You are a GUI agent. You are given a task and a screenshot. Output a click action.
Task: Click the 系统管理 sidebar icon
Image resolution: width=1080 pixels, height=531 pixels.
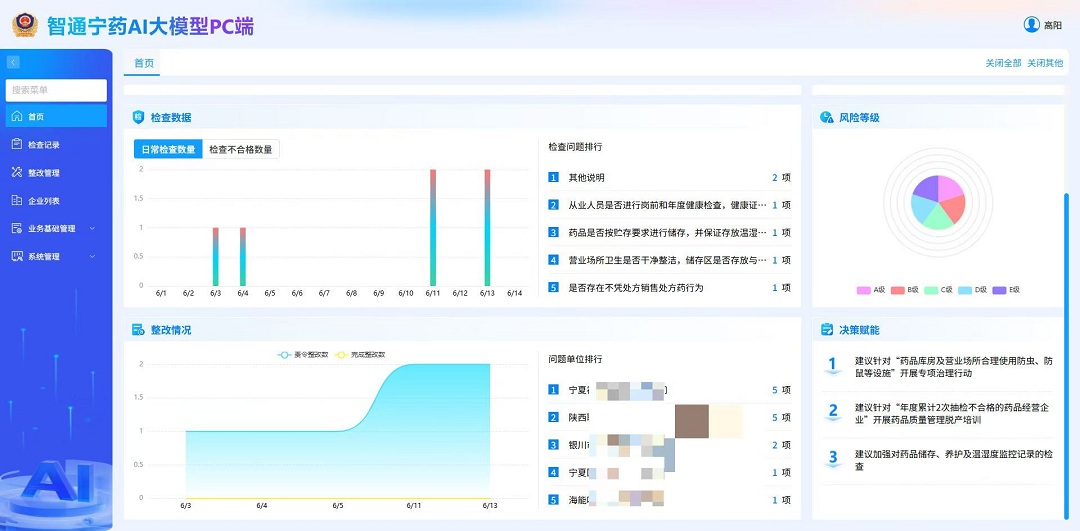click(17, 257)
